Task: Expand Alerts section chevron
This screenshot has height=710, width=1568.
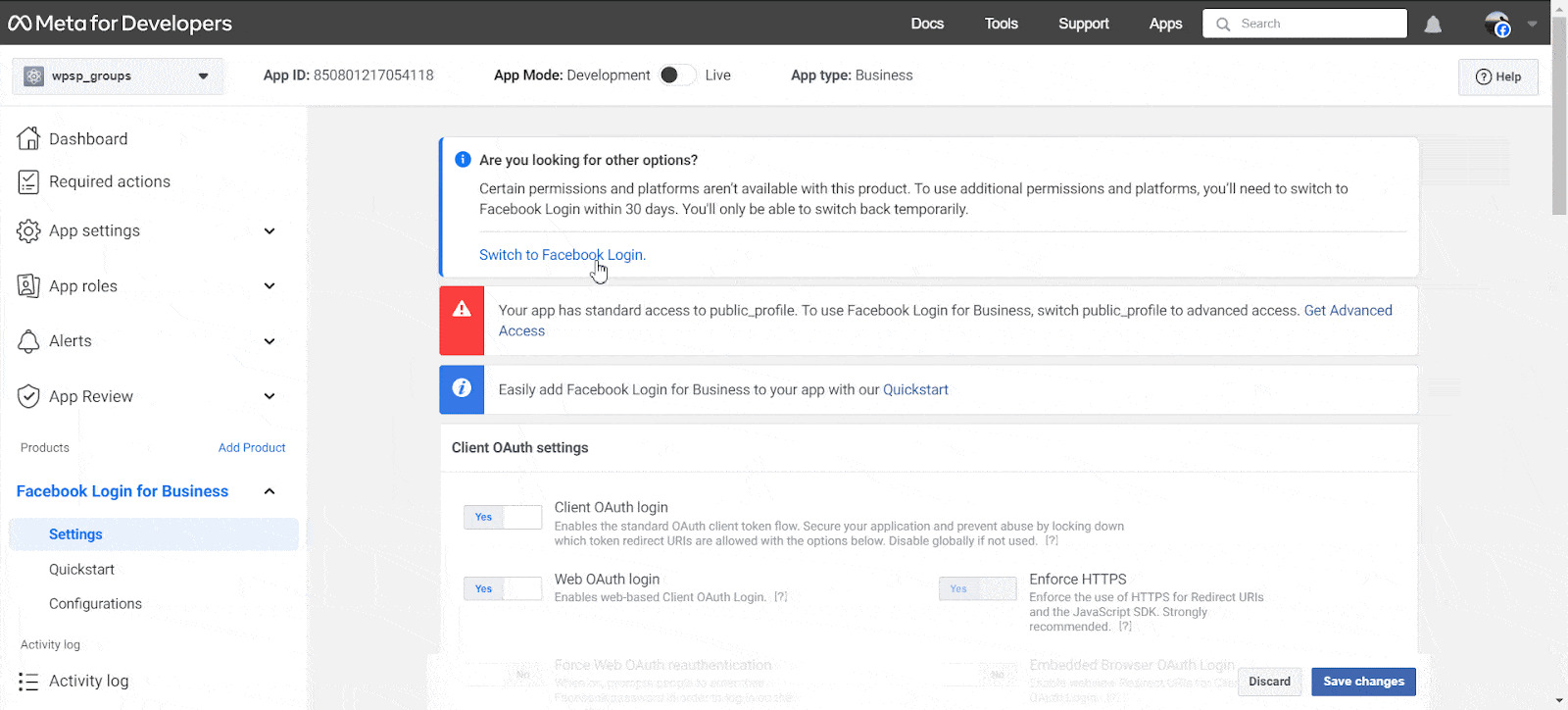Action: pos(269,341)
